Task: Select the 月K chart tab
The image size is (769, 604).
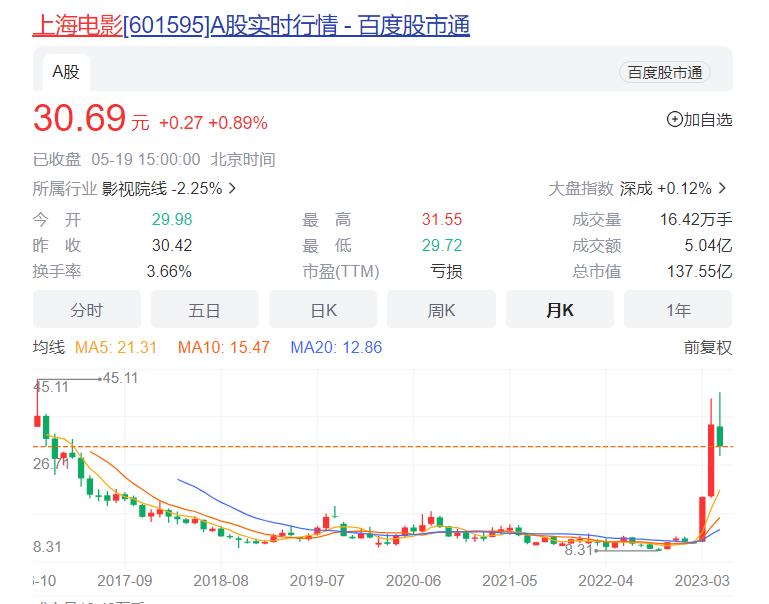Action: (560, 309)
